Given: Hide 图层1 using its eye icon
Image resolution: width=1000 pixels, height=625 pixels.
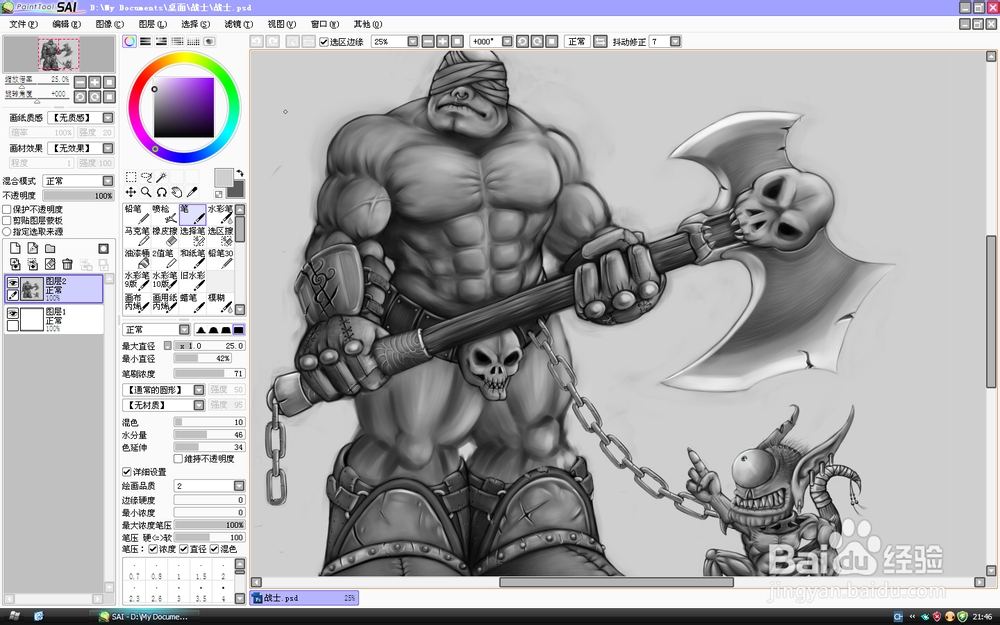Looking at the screenshot, I should pyautogui.click(x=12, y=313).
